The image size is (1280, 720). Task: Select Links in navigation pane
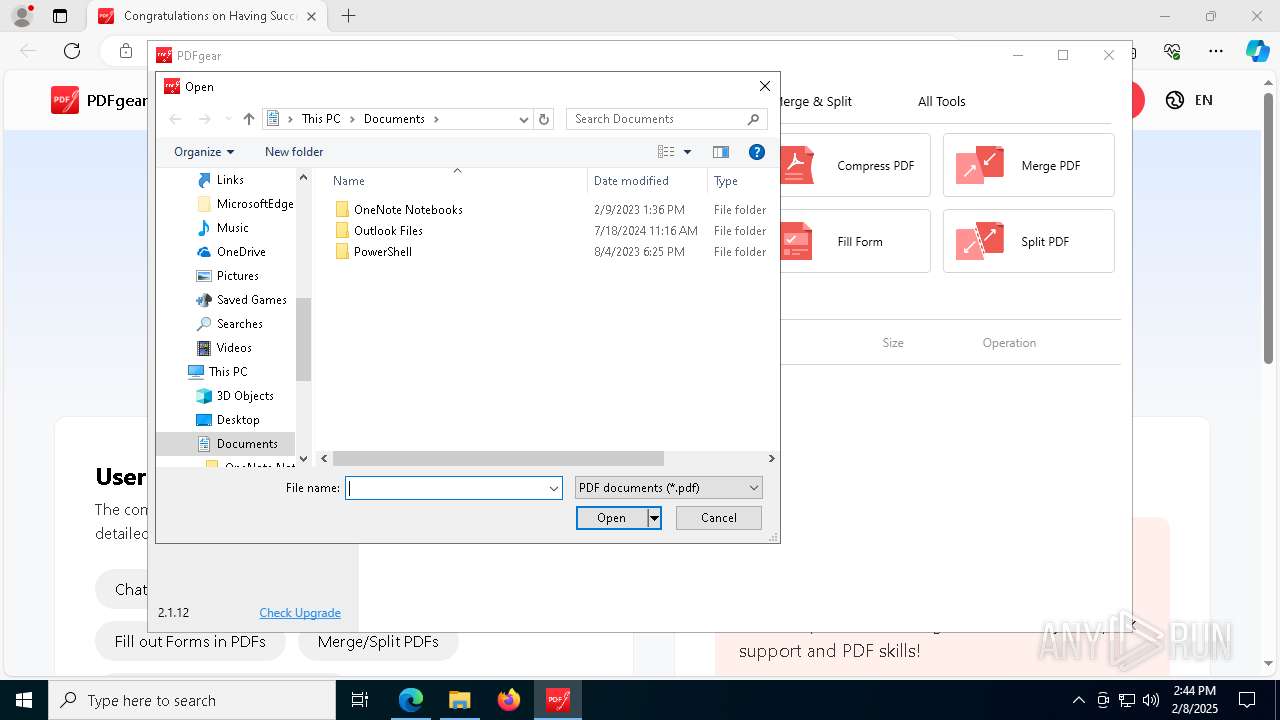(230, 180)
